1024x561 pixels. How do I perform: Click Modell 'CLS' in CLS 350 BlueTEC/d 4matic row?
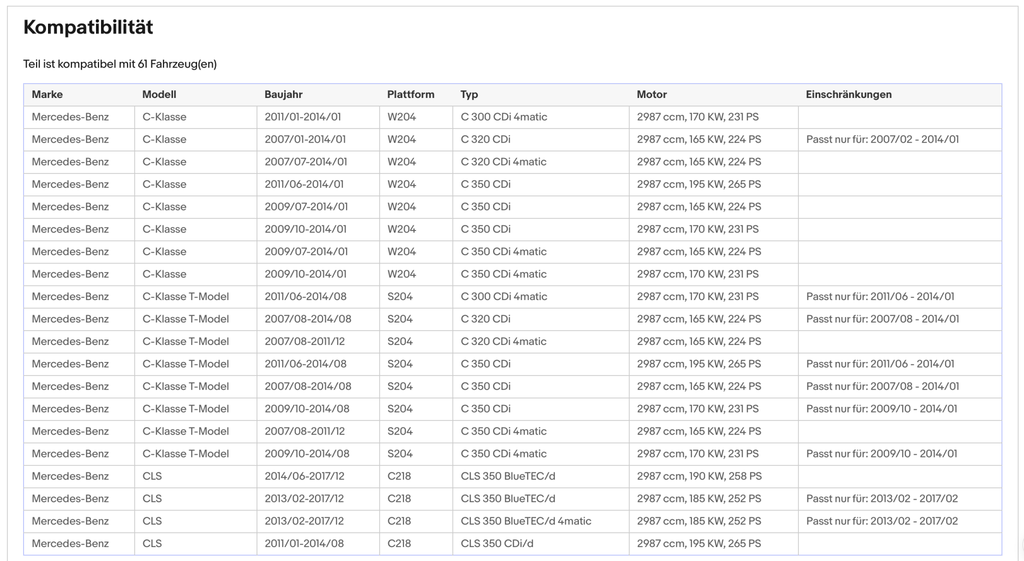(152, 521)
